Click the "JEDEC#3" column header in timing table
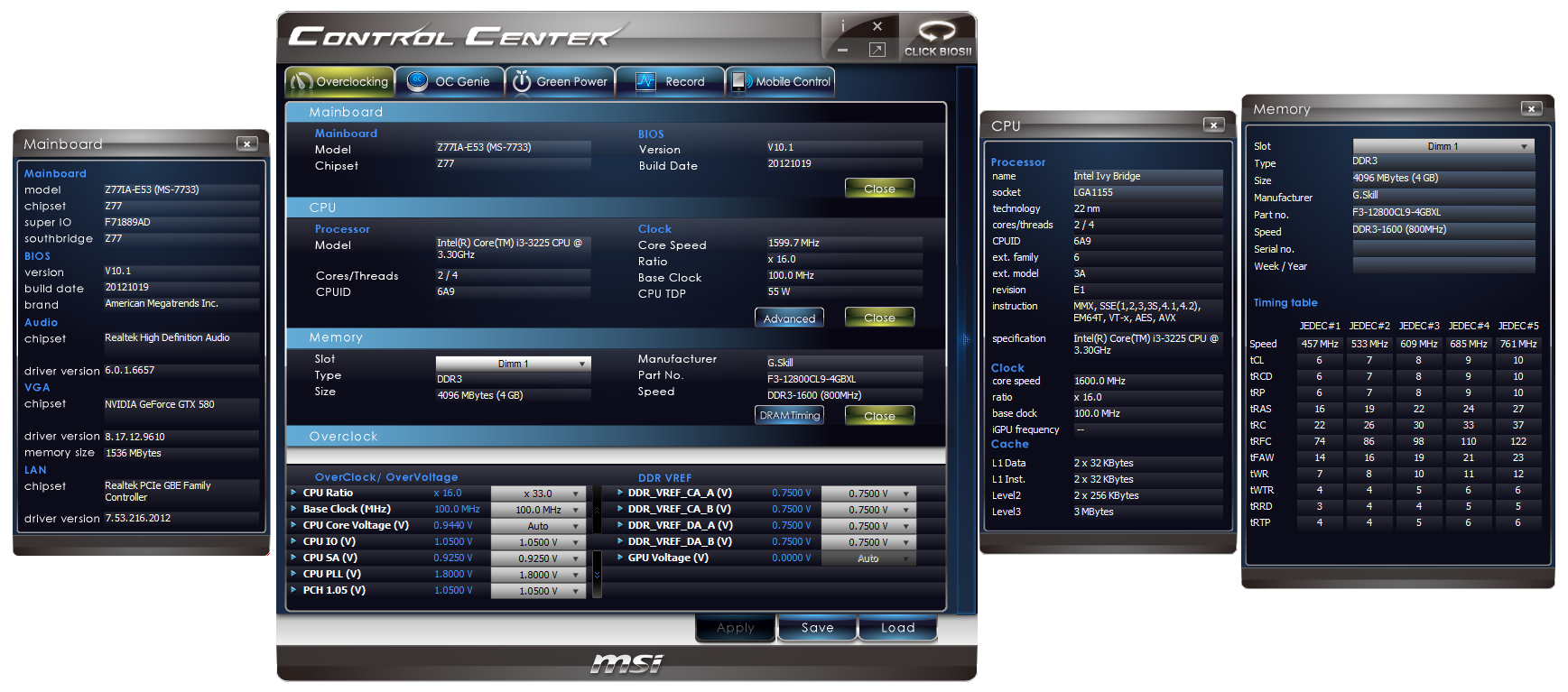The width and height of the screenshot is (1568, 692). click(x=1419, y=326)
